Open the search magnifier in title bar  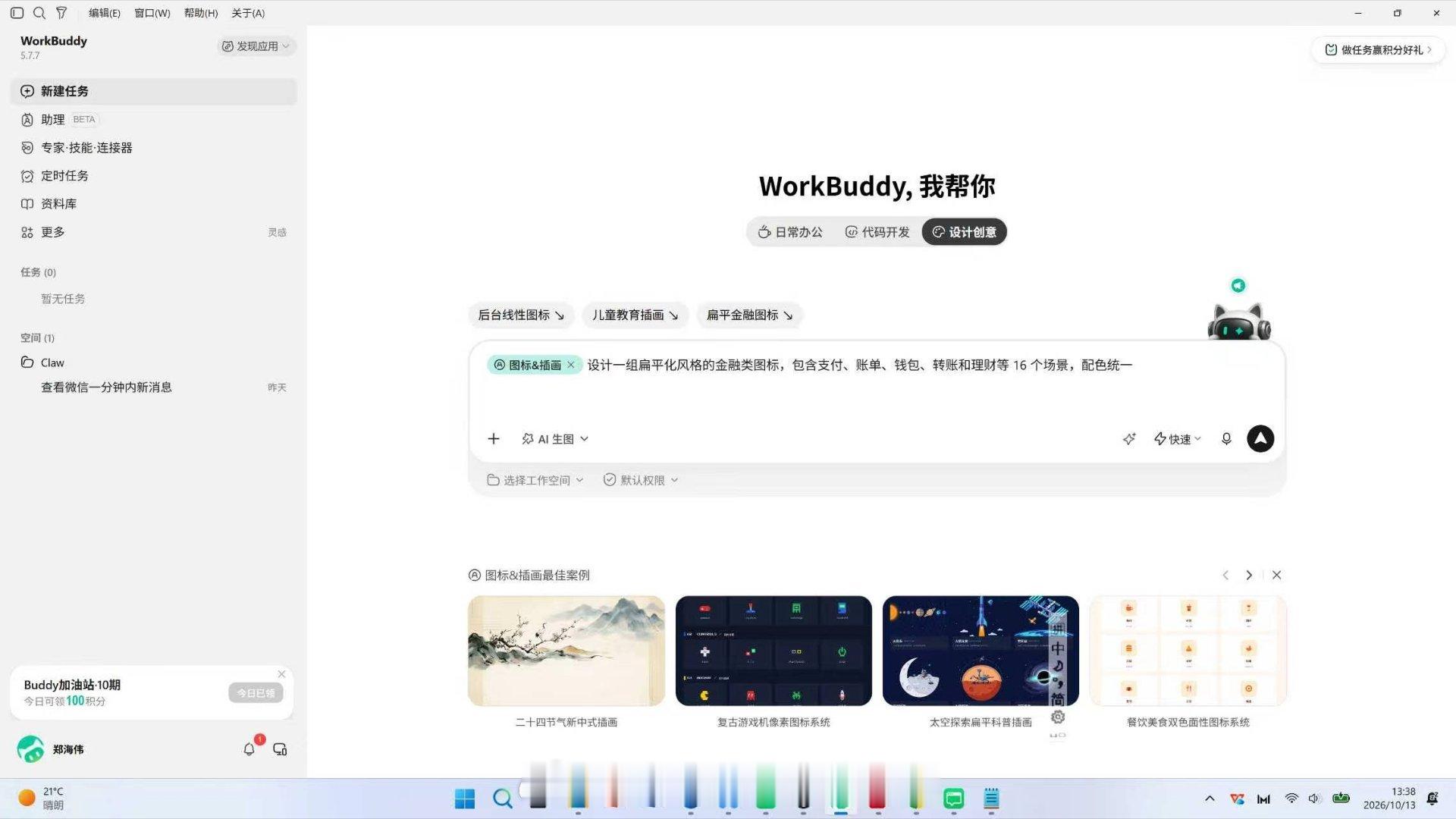[x=39, y=13]
